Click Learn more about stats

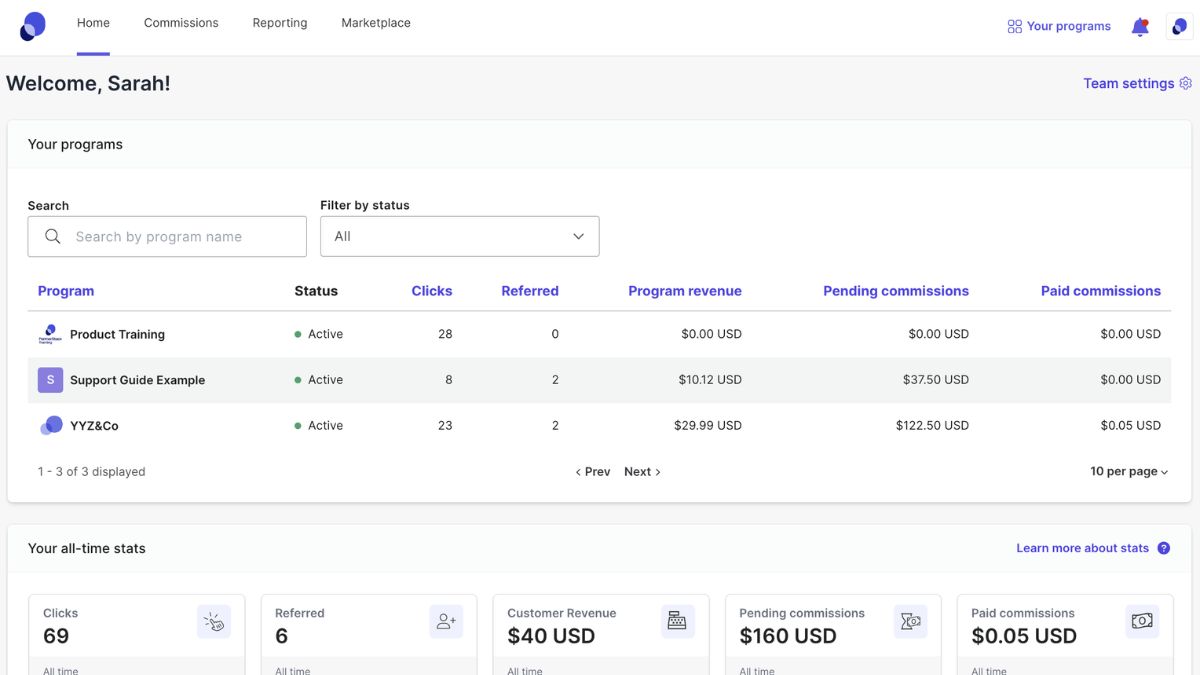[x=1082, y=548]
